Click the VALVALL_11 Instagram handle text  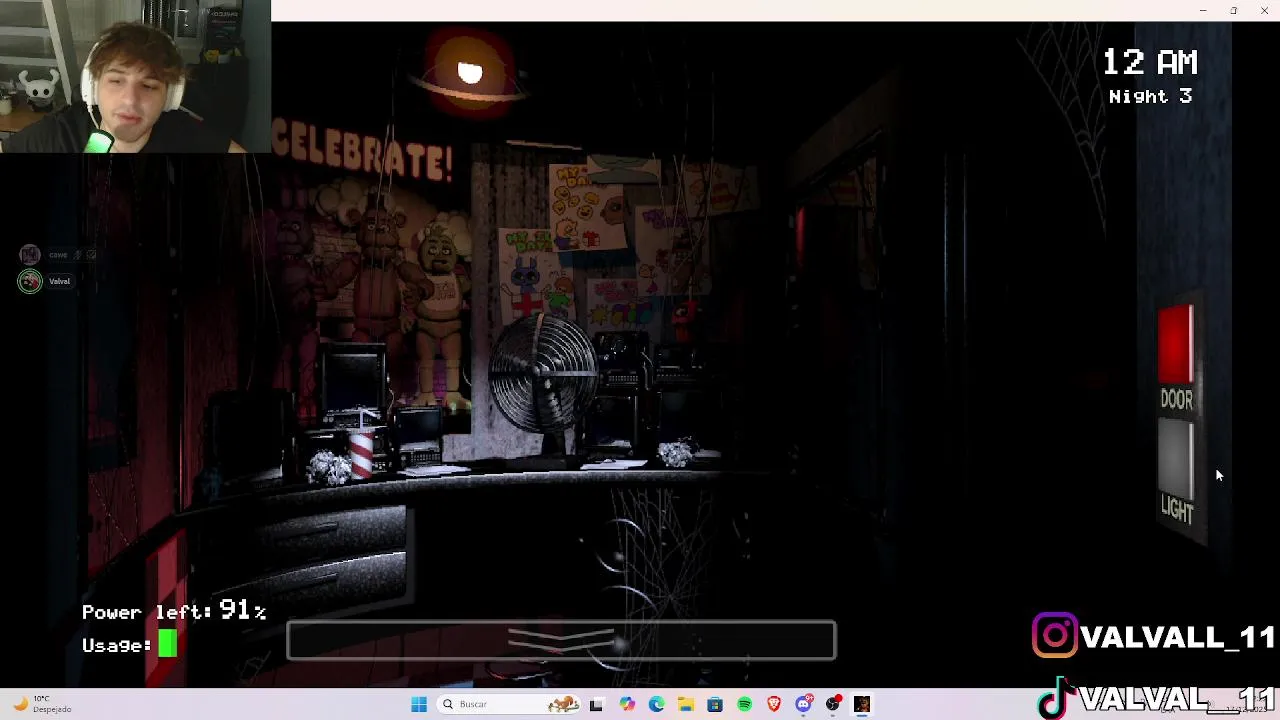coord(1178,637)
